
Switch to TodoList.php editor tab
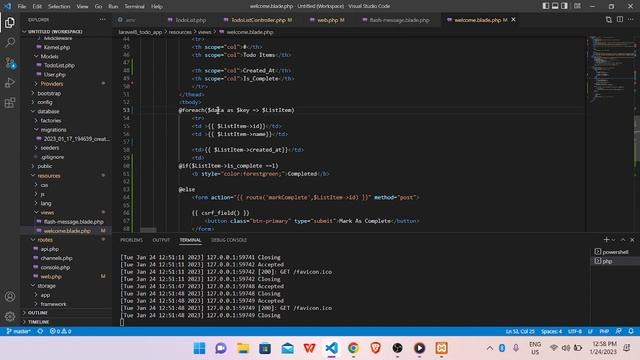click(187, 20)
